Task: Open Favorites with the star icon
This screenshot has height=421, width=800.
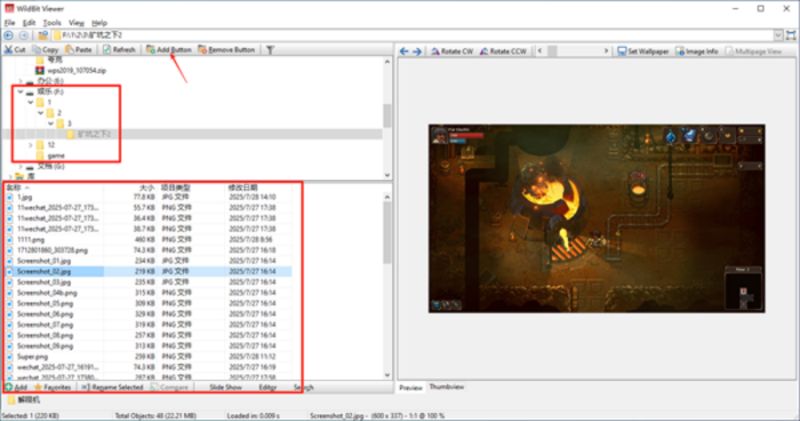Action: tap(53, 387)
